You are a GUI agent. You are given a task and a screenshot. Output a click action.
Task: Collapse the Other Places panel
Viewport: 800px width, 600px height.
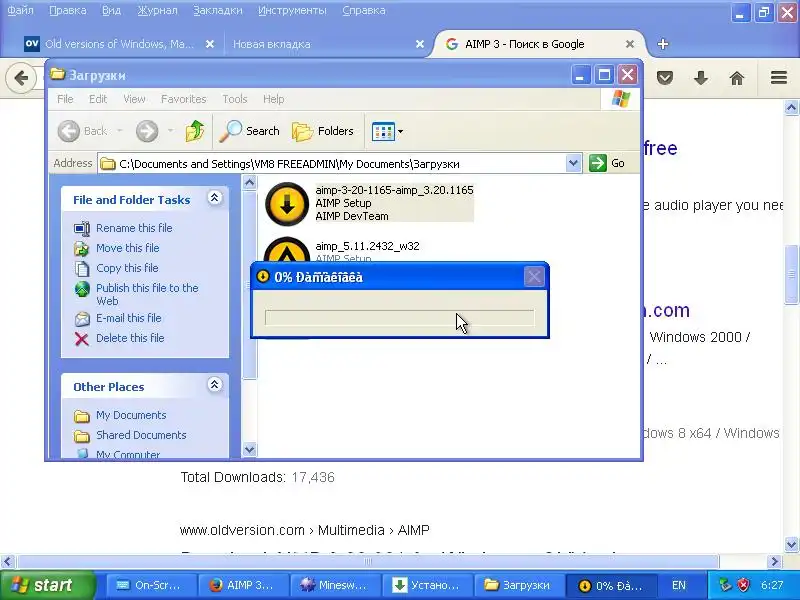(x=214, y=385)
